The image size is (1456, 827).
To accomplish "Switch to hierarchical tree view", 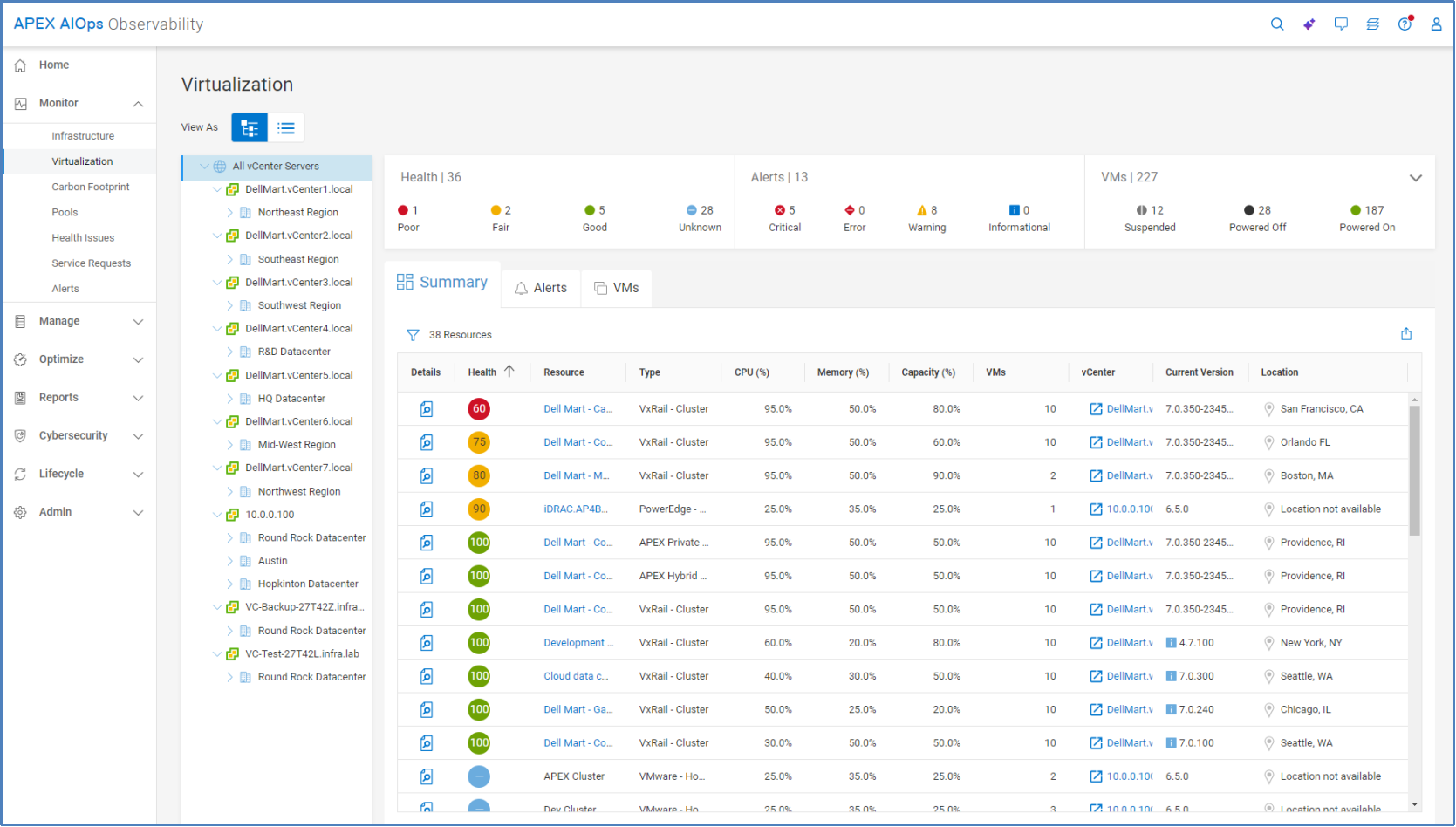I will (250, 128).
